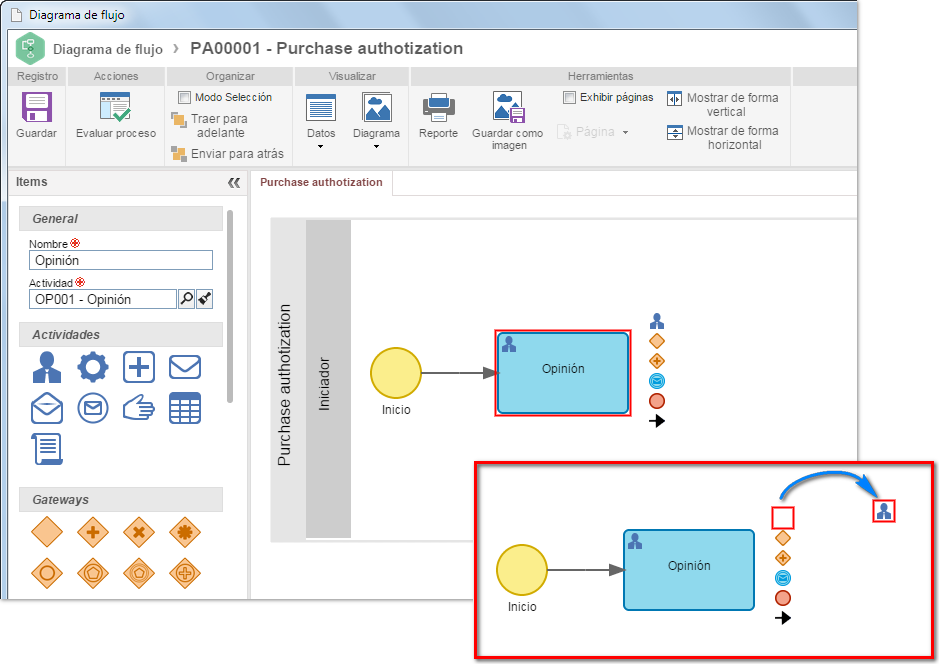Expand the Diagrama dropdown
Viewport: 939px width, 664px height.
point(376,147)
